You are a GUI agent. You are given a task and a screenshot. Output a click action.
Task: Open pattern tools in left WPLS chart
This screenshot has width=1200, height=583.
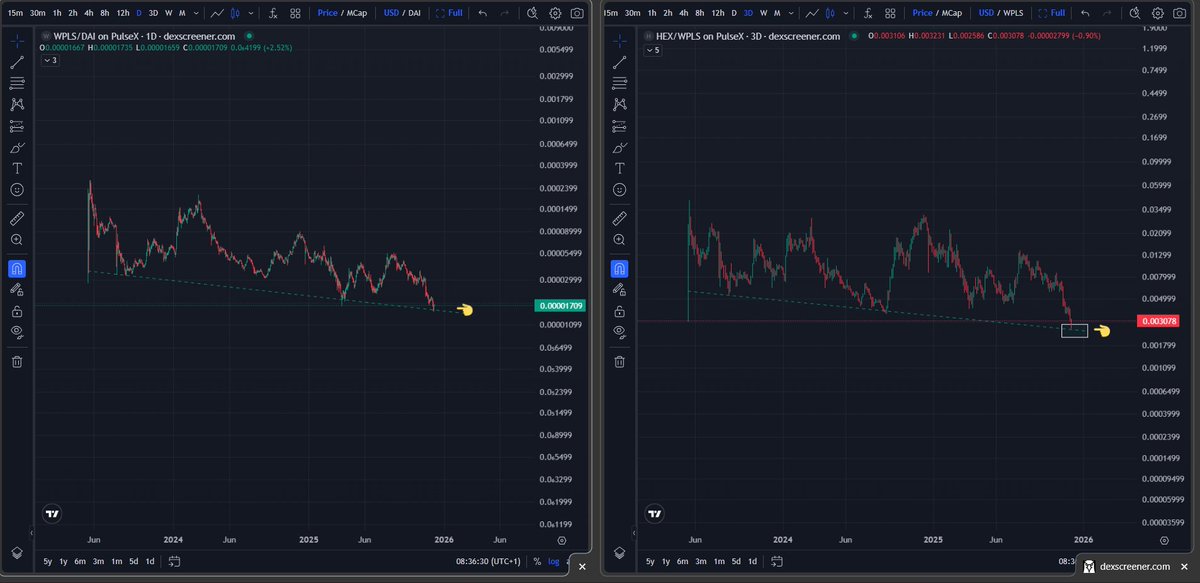tap(17, 104)
